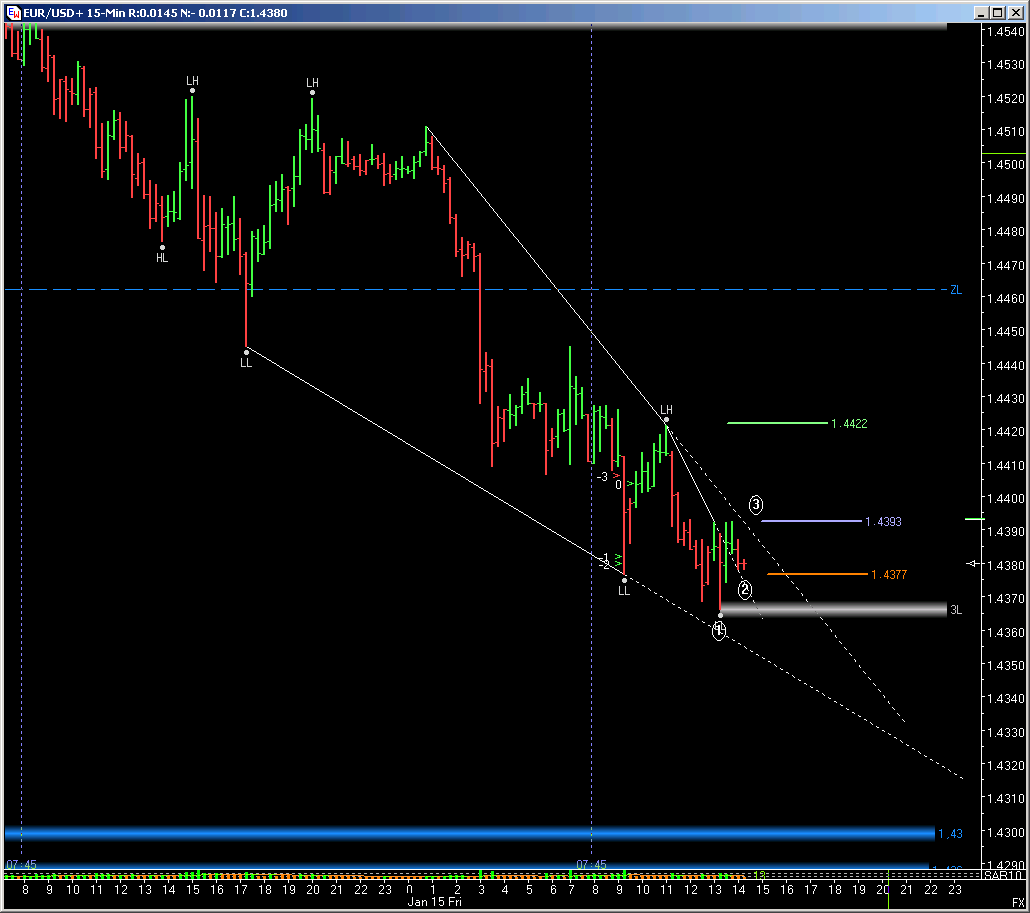Click the 3L label beside grey band
The height and width of the screenshot is (913, 1030).
pyautogui.click(x=956, y=610)
